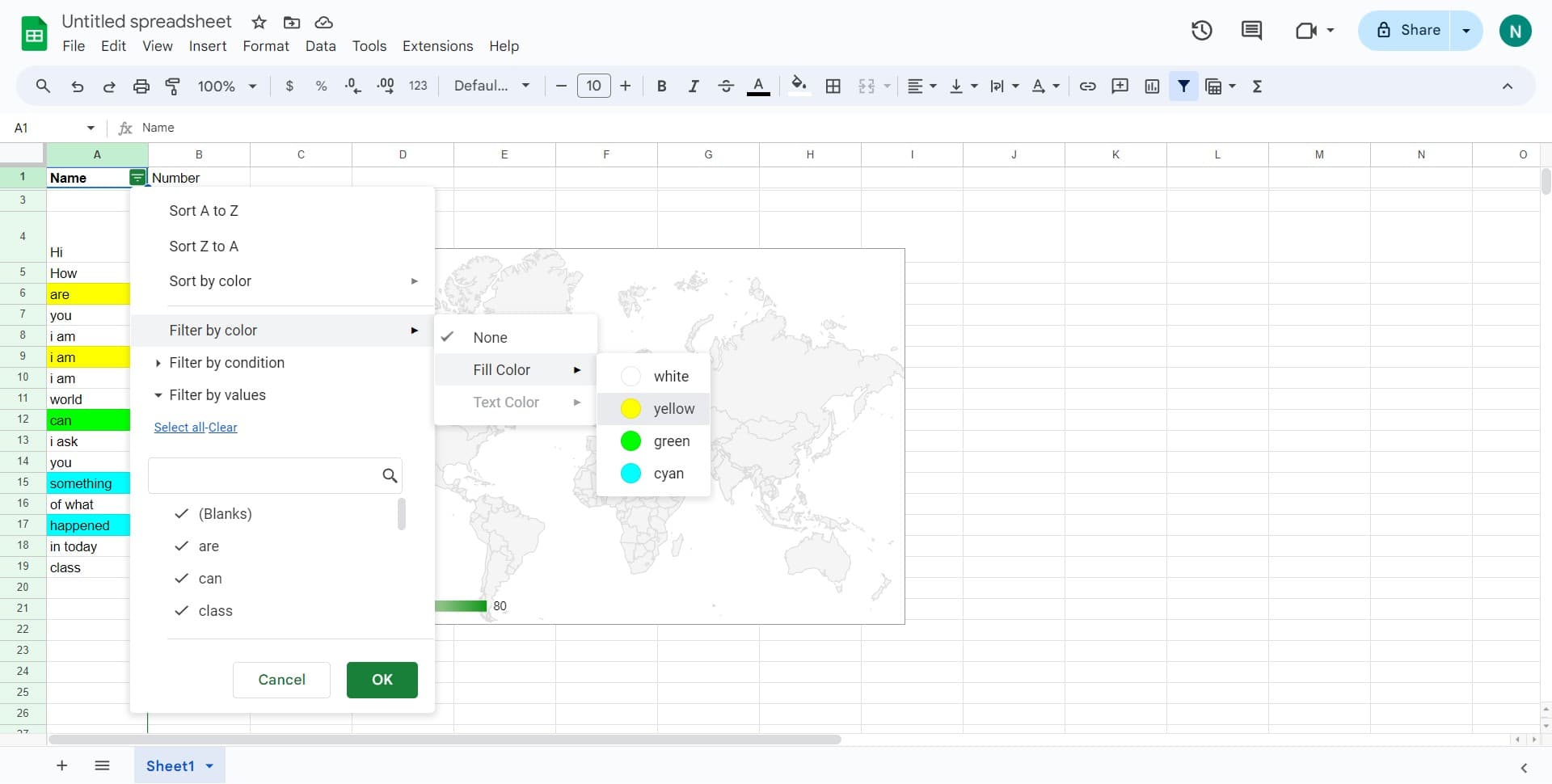Screen dimensions: 1552x784
Task: Pick the yellow fill color swatch
Action: point(631,409)
